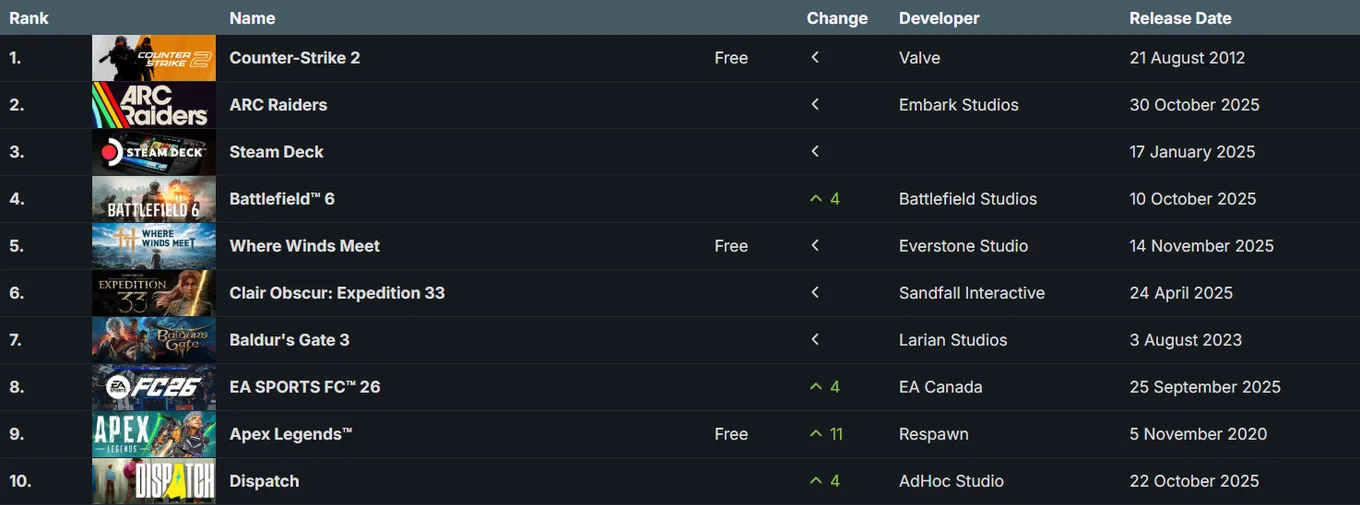Image resolution: width=1360 pixels, height=505 pixels.
Task: Click the change arrow in Where Winds Meet row
Action: coord(815,246)
